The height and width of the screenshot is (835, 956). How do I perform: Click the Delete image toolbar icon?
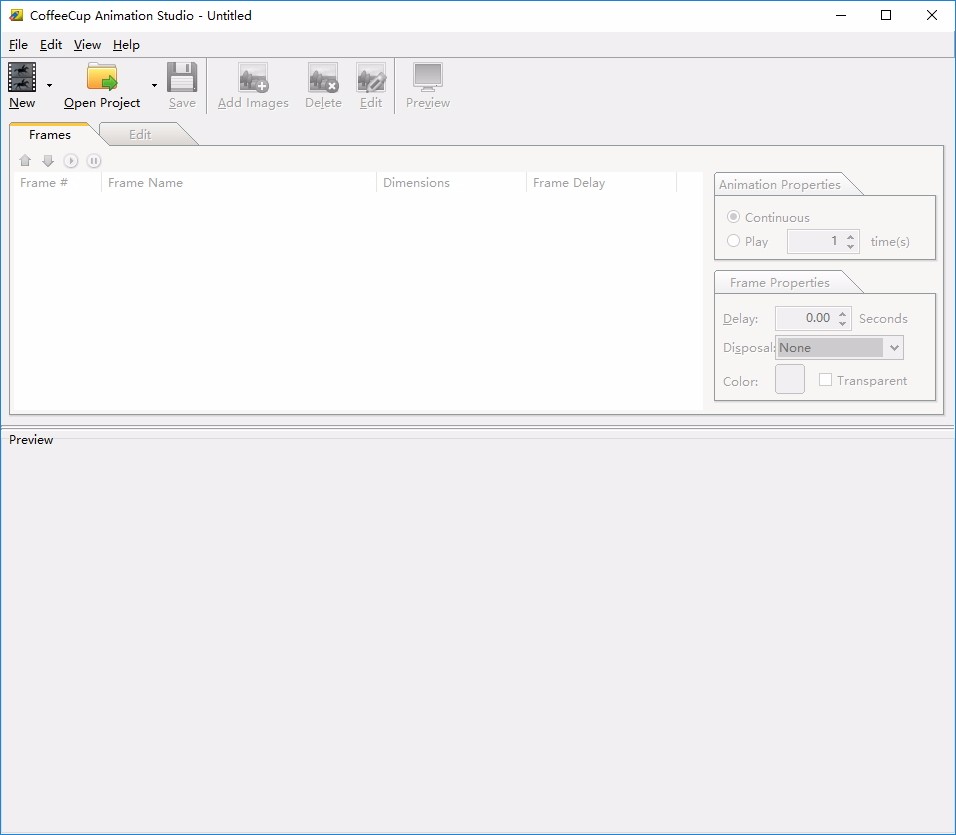pyautogui.click(x=323, y=77)
